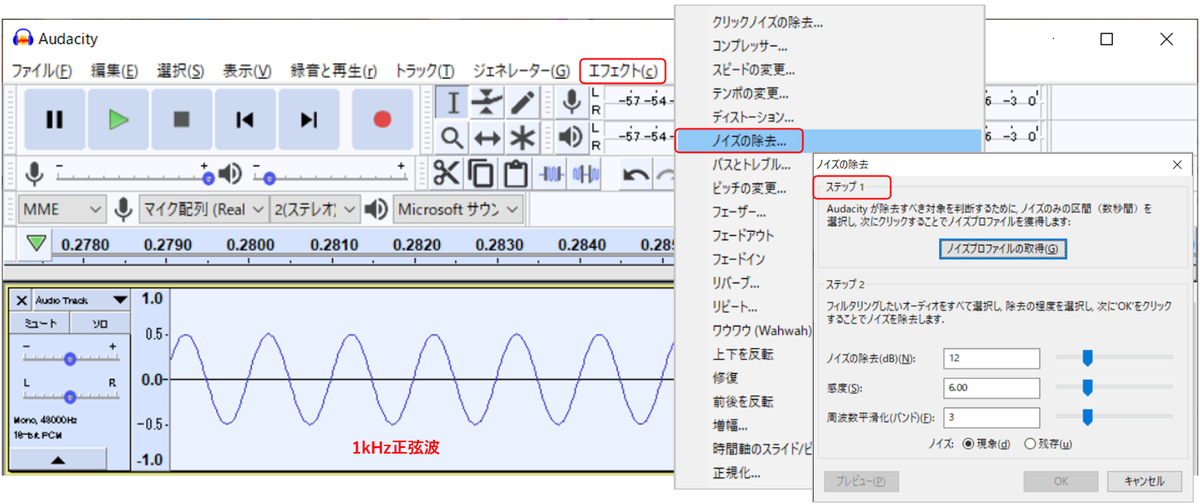Click the Silence audio icon
1200x504 pixels.
(585, 173)
